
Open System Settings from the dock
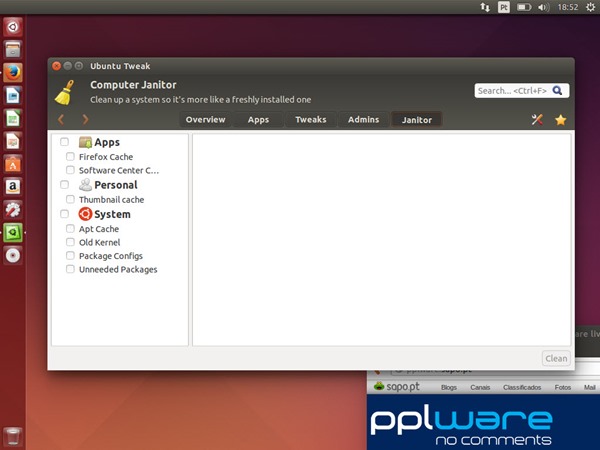pos(13,210)
